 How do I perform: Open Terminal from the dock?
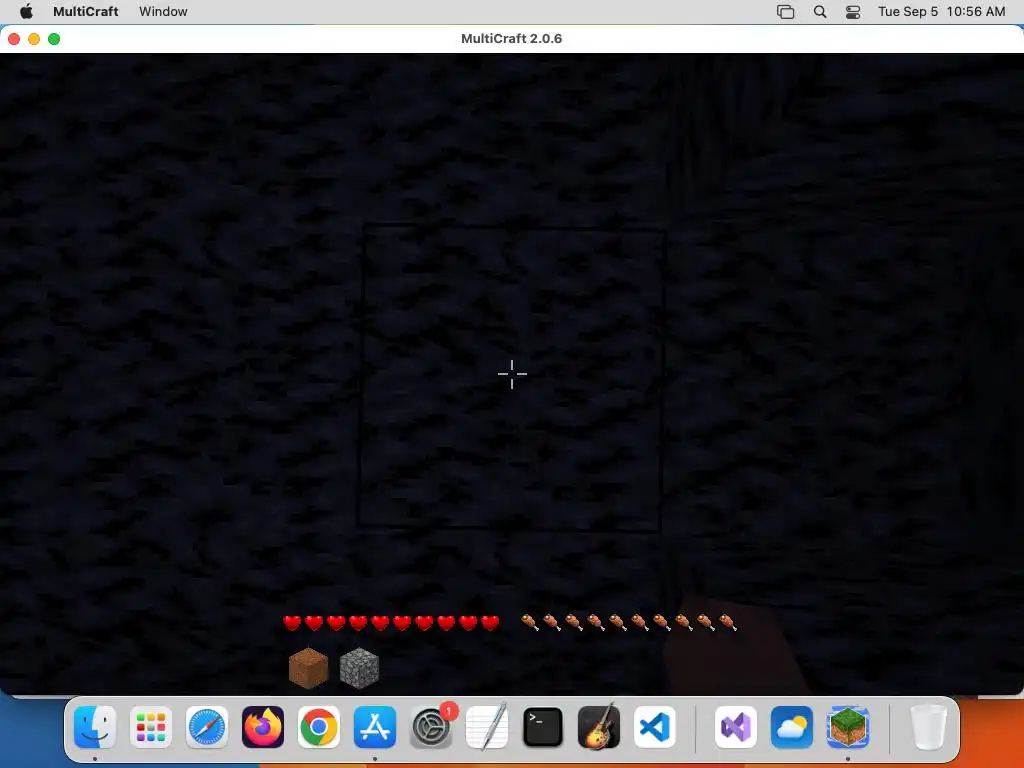(x=543, y=727)
